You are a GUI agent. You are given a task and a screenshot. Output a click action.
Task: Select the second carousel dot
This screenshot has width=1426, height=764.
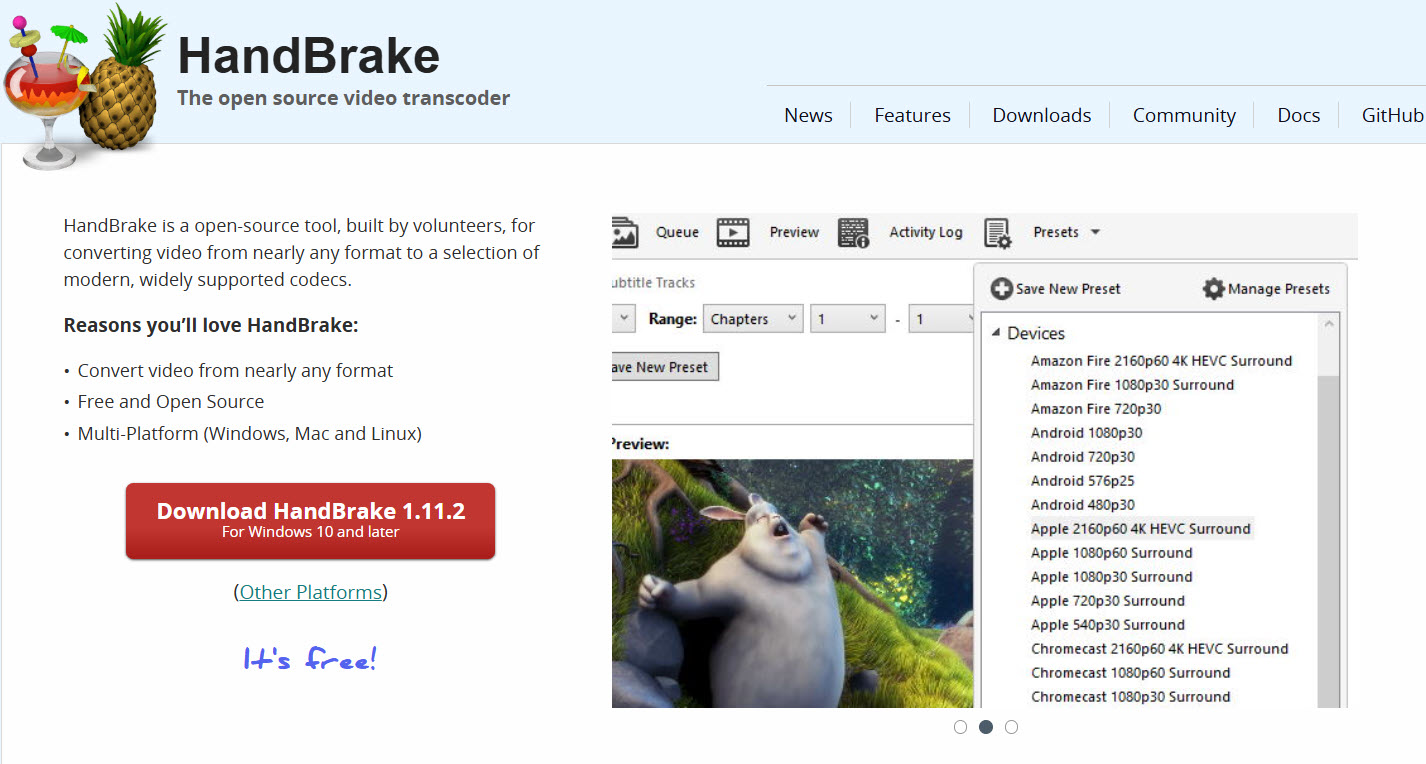click(986, 727)
